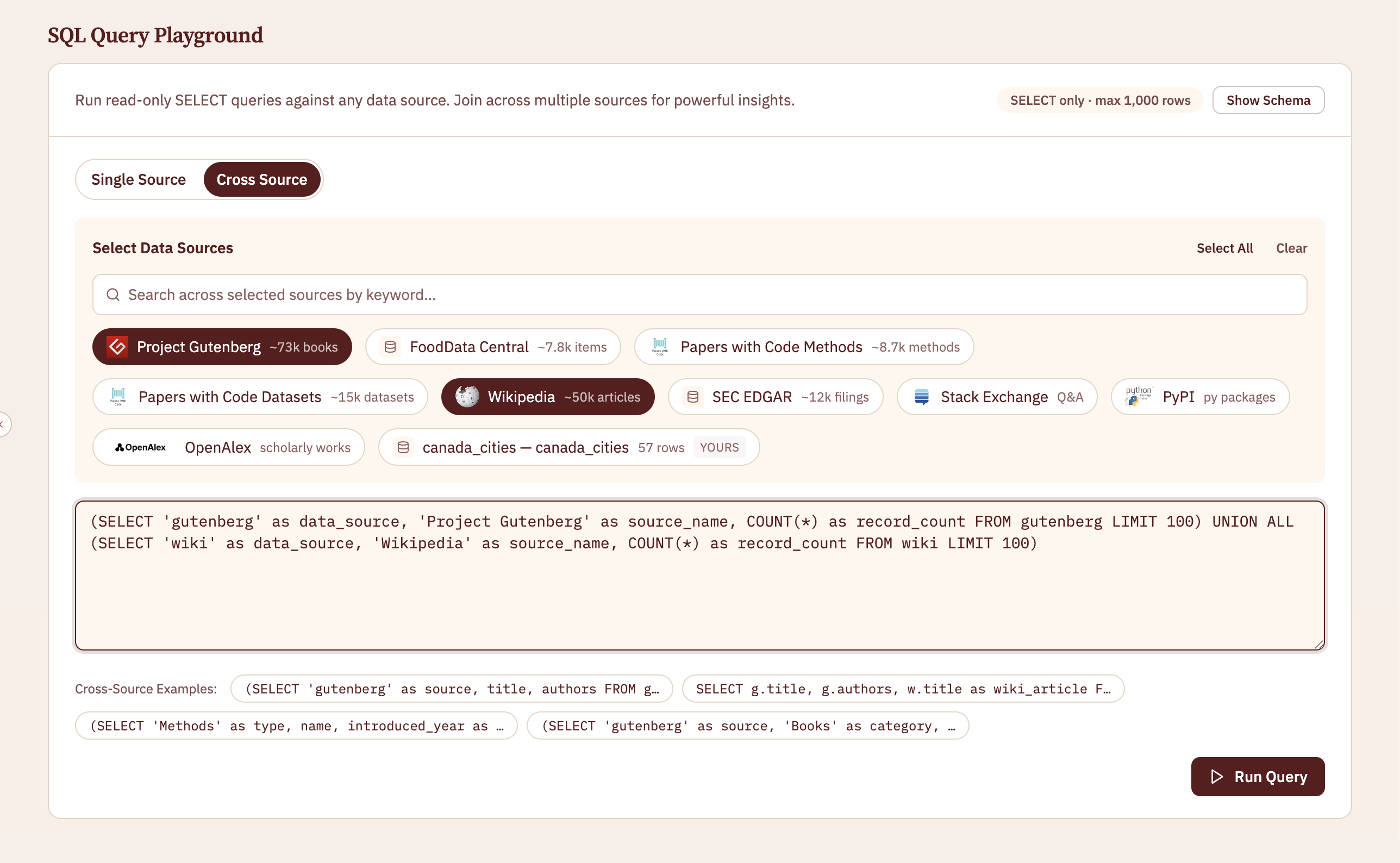This screenshot has height=863, width=1400.
Task: Click inside the SQL query editor textarea
Action: coord(699,576)
